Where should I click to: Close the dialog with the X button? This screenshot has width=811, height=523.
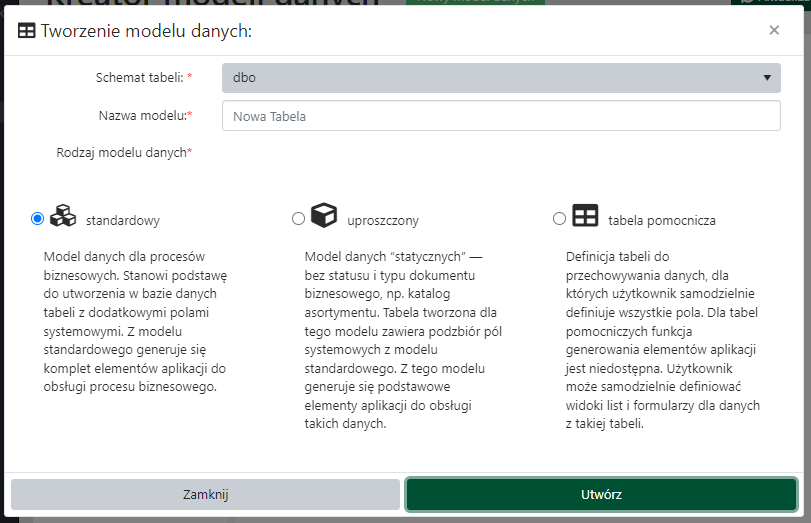(774, 30)
